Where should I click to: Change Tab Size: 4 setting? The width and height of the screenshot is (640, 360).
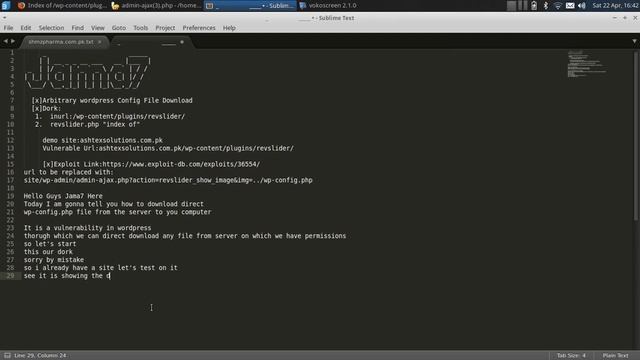point(571,356)
